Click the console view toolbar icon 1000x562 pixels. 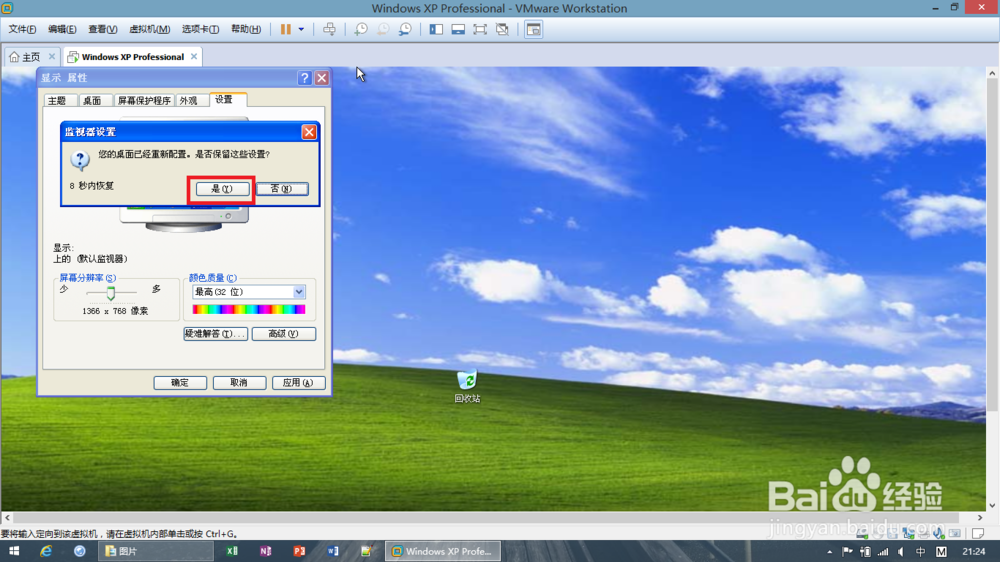pyautogui.click(x=533, y=29)
